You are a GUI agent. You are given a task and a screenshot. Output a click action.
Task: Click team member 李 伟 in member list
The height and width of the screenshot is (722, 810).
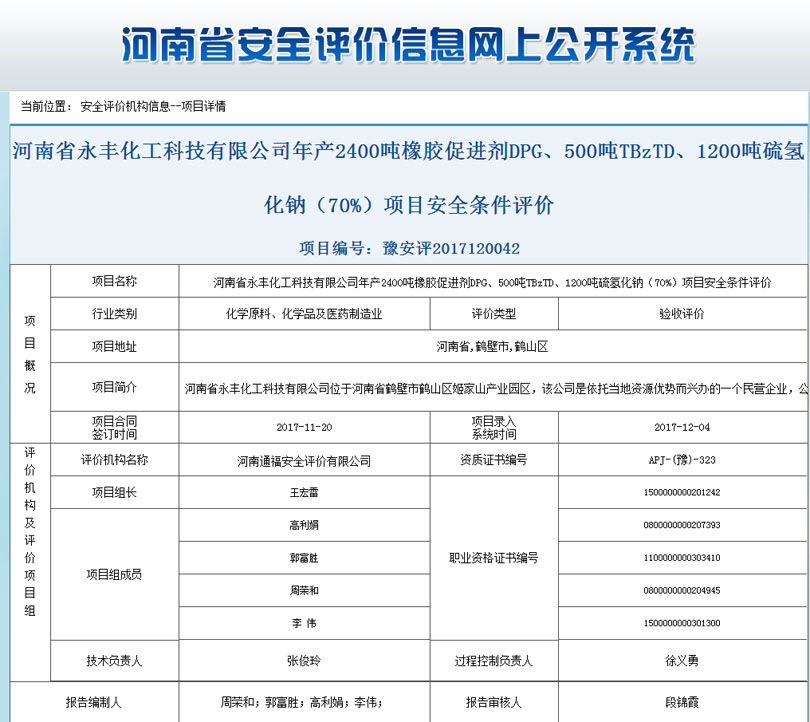[304, 623]
